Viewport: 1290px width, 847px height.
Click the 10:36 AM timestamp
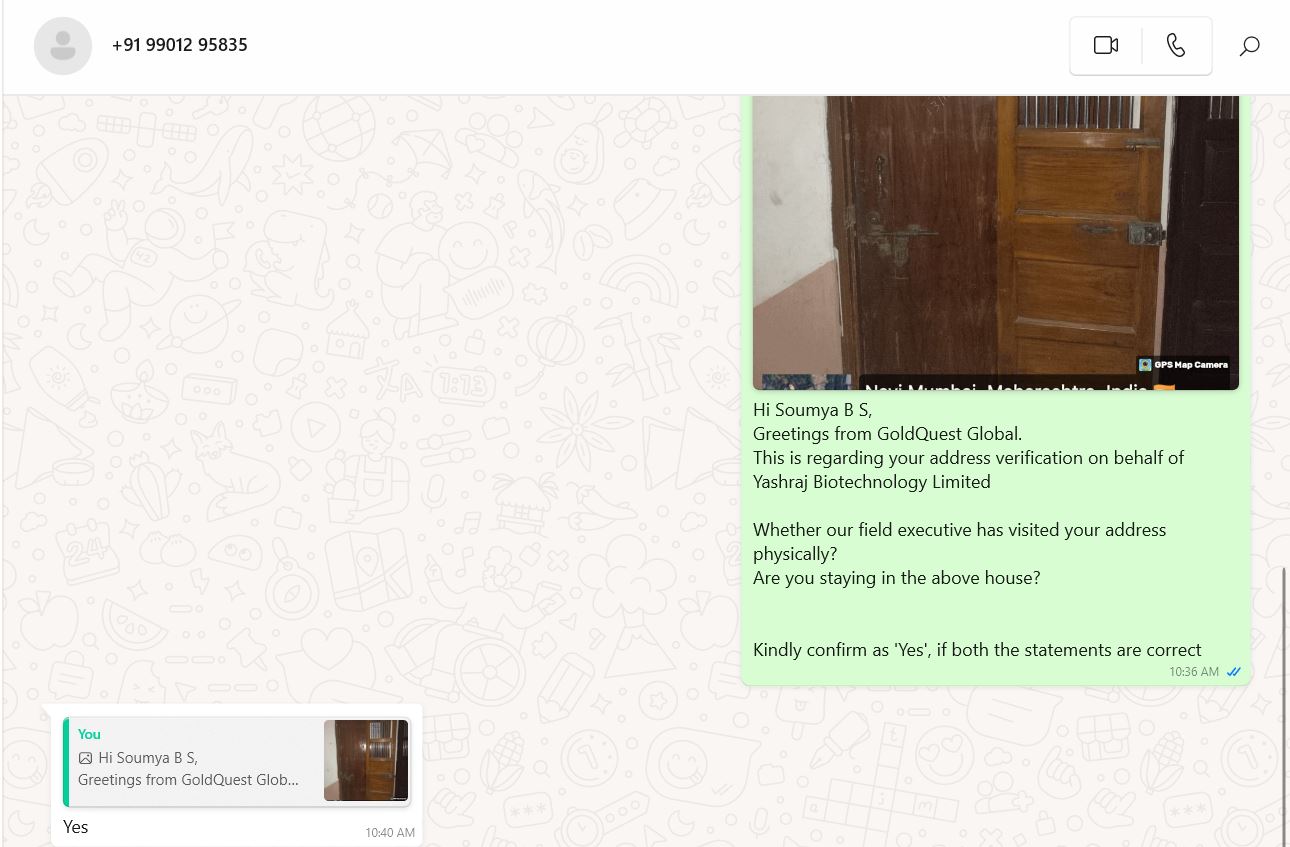(1194, 672)
